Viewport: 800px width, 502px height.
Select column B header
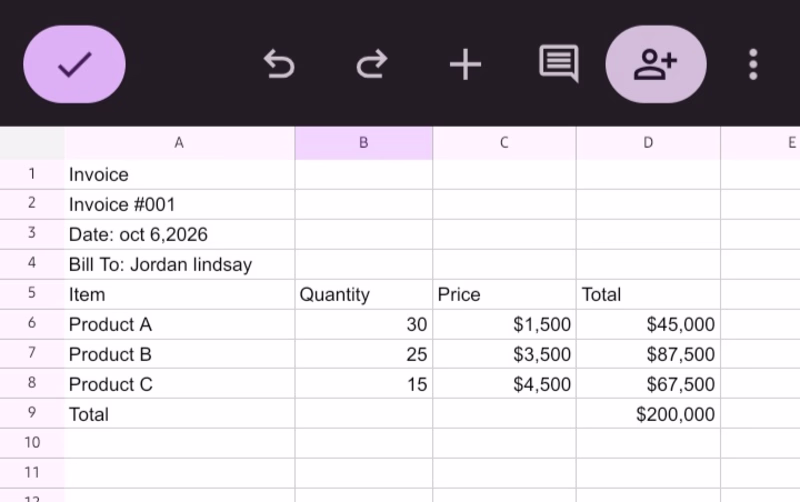pyautogui.click(x=364, y=143)
